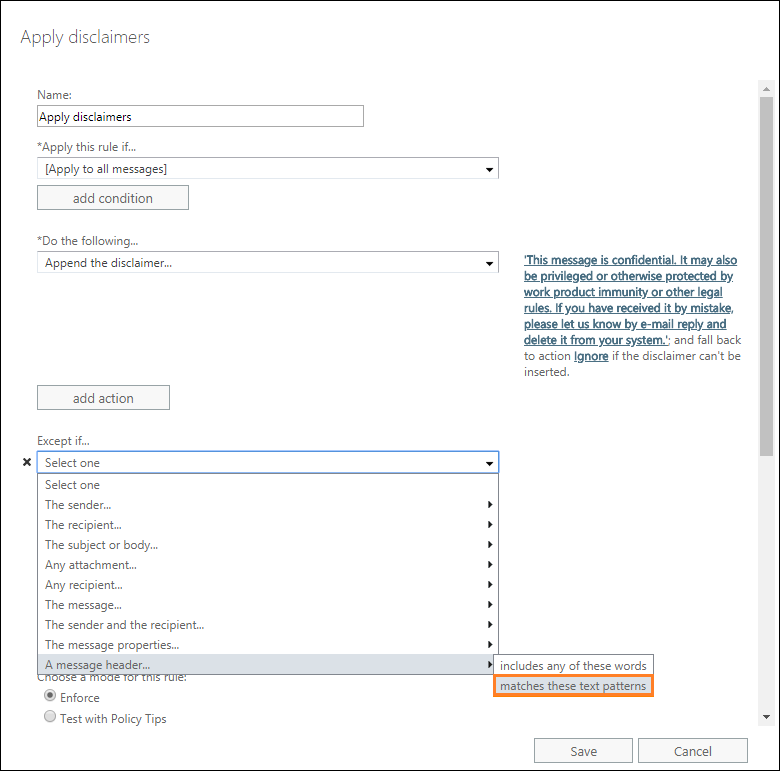Collapse the 'Except if' Select one dropdown
Screen dimensions: 780x771
[x=267, y=463]
